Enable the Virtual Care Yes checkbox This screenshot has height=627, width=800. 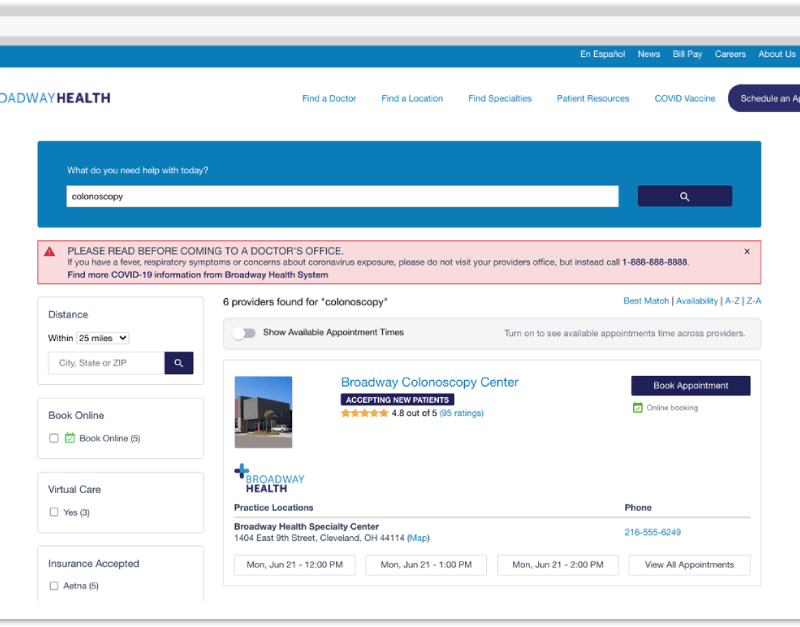tap(54, 512)
